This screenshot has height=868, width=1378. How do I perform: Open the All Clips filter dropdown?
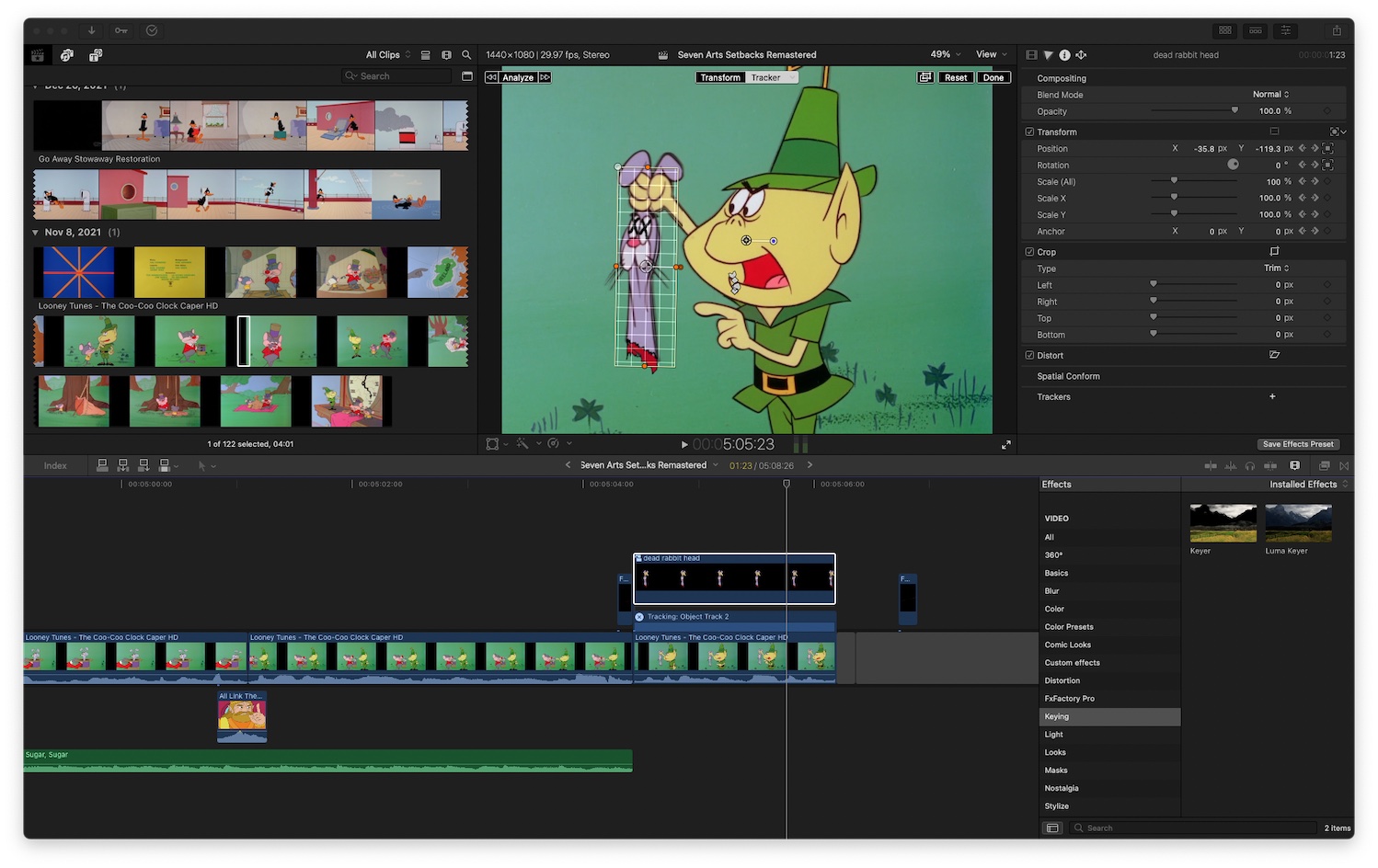pyautogui.click(x=385, y=54)
